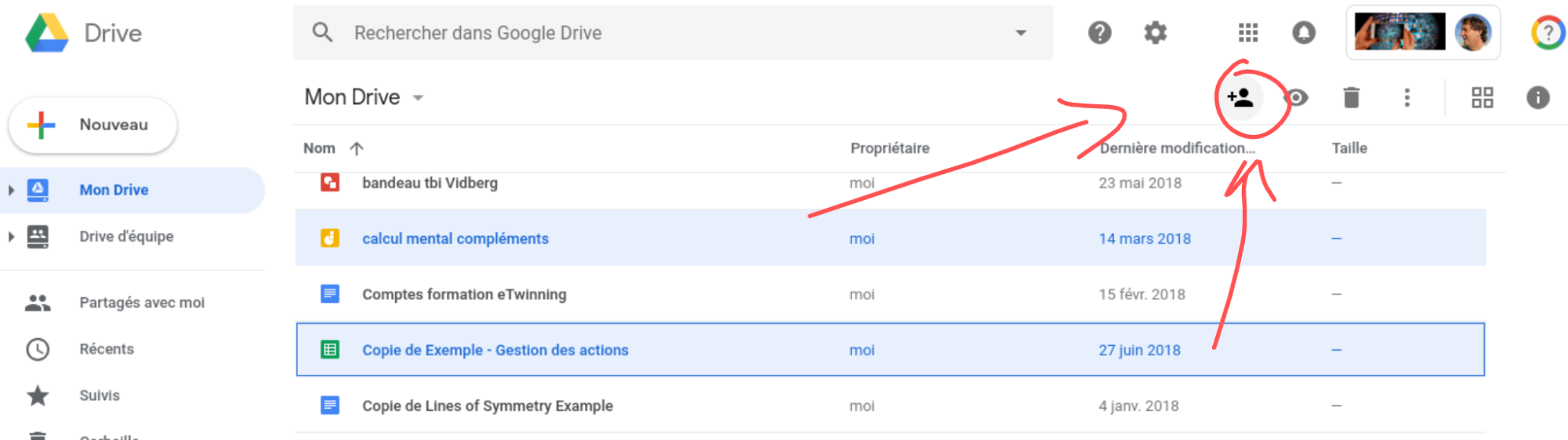Sort files by Nom column
The image size is (1568, 440).
(320, 148)
